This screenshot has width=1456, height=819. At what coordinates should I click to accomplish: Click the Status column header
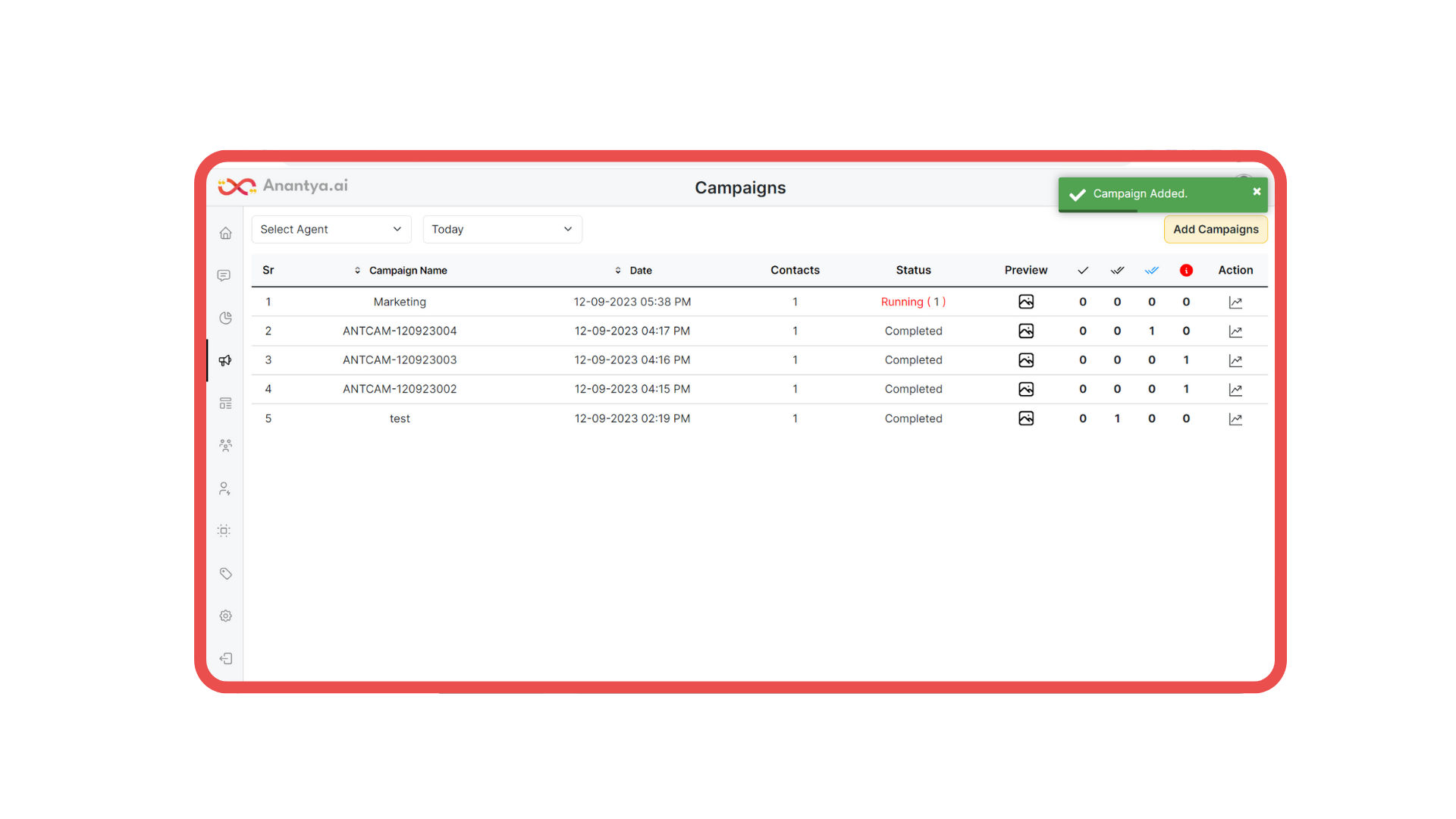tap(913, 270)
